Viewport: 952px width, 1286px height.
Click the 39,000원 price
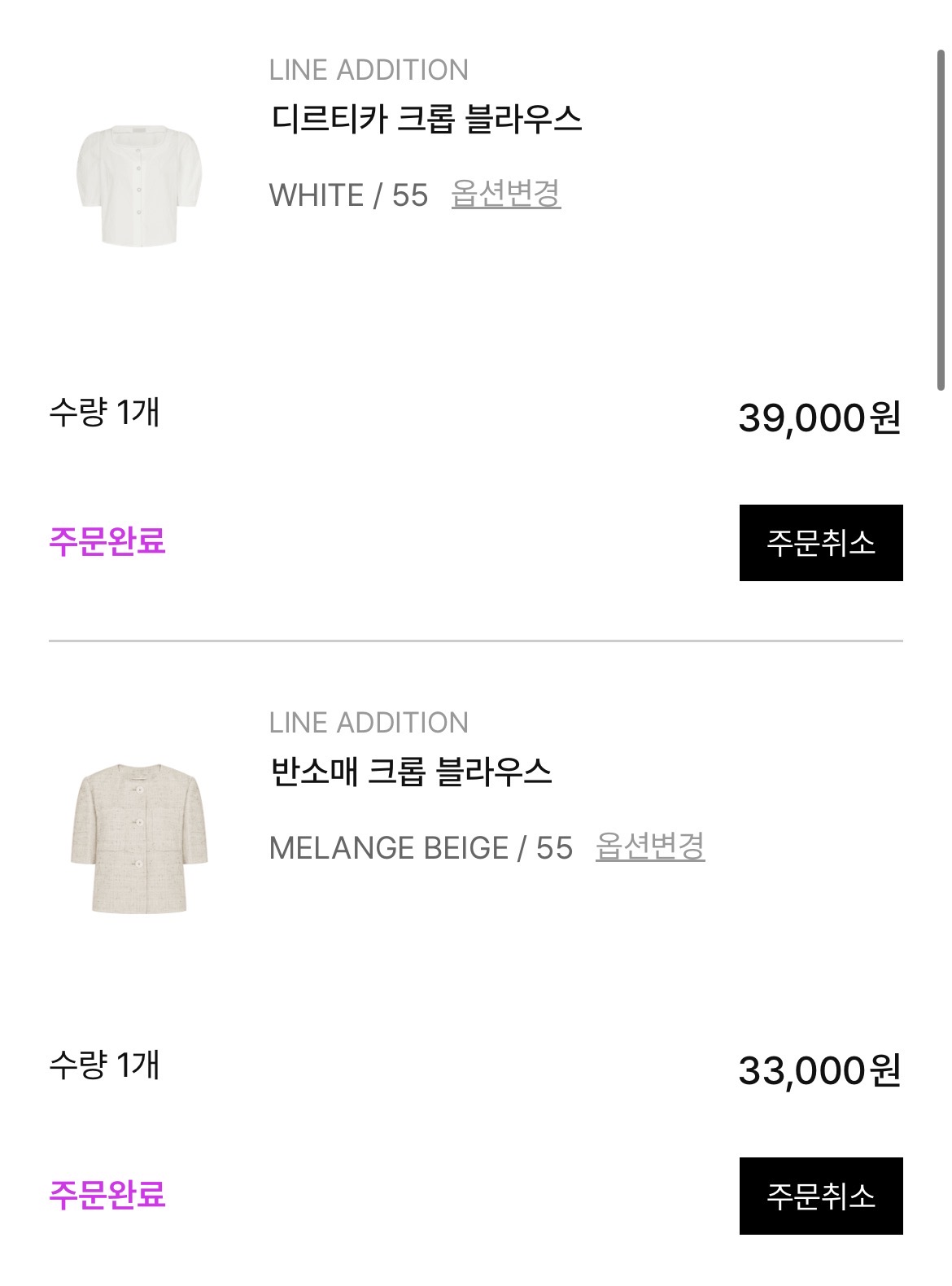pyautogui.click(x=819, y=418)
